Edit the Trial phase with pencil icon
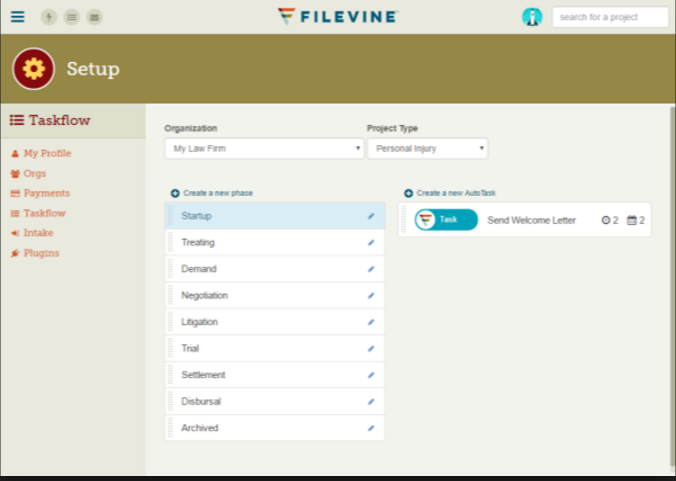 371,349
